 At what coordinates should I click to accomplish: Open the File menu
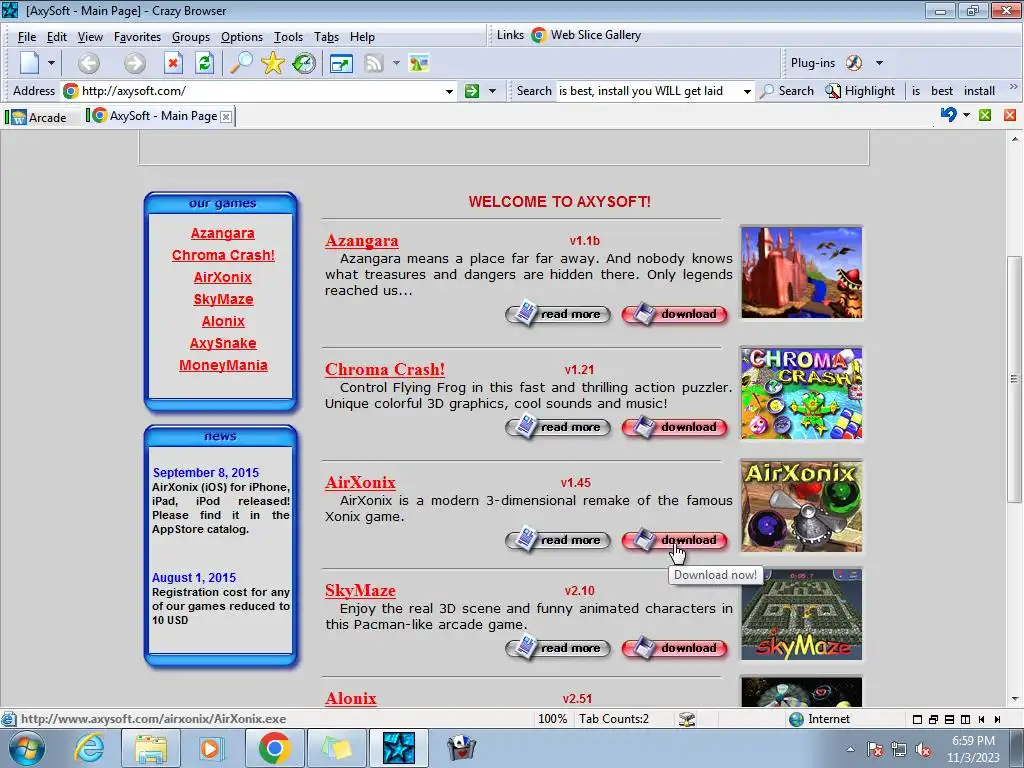coord(27,37)
